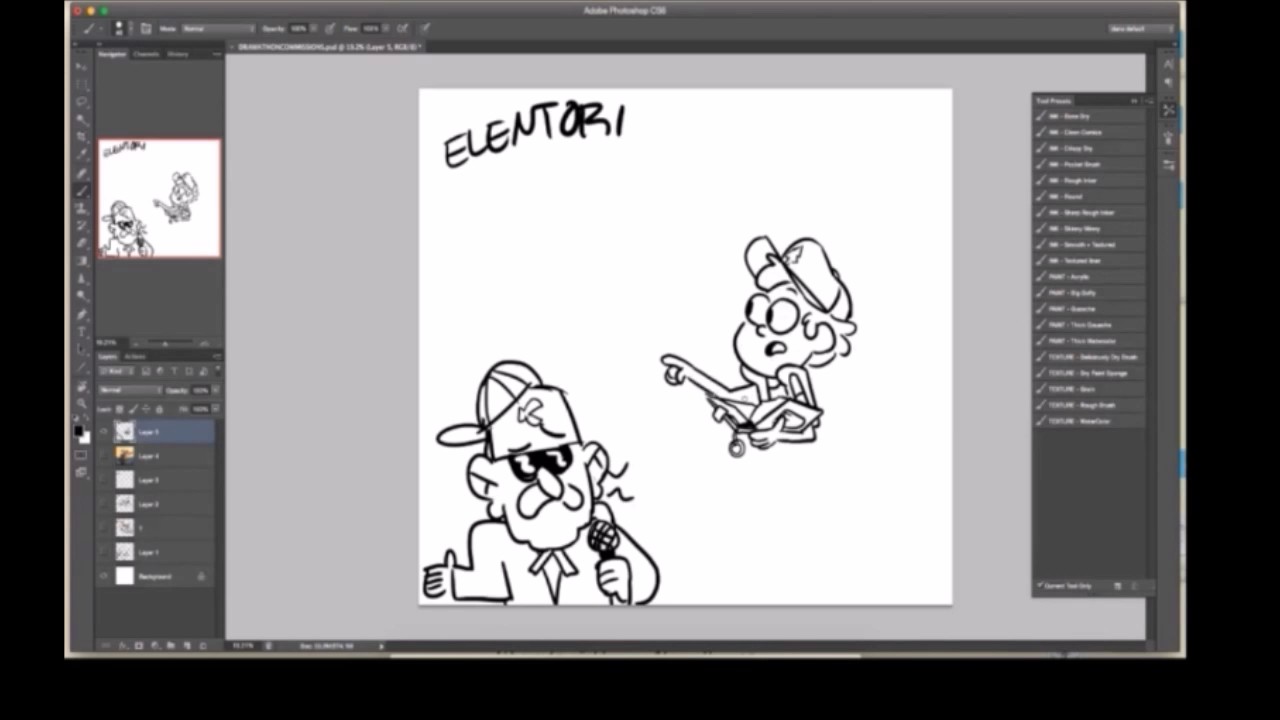Open the brush Mode dropdown in options bar
1280x720 pixels.
(217, 29)
